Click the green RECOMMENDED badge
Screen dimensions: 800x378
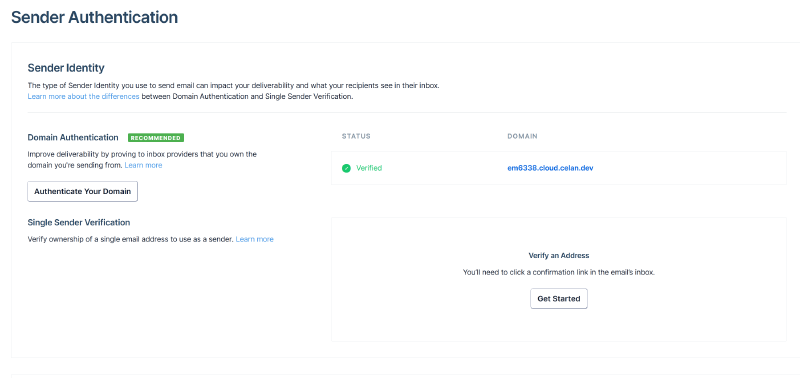coord(156,138)
